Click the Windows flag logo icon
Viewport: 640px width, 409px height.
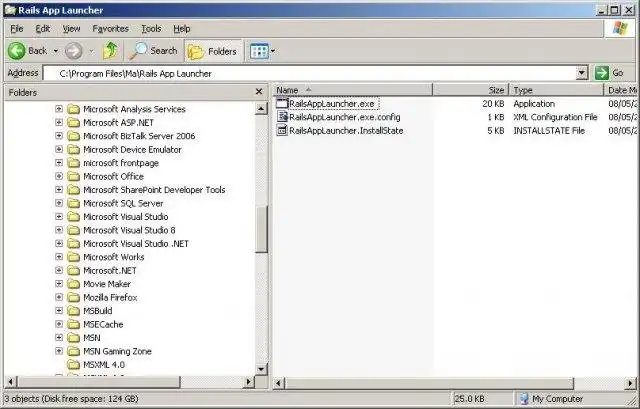(x=620, y=29)
